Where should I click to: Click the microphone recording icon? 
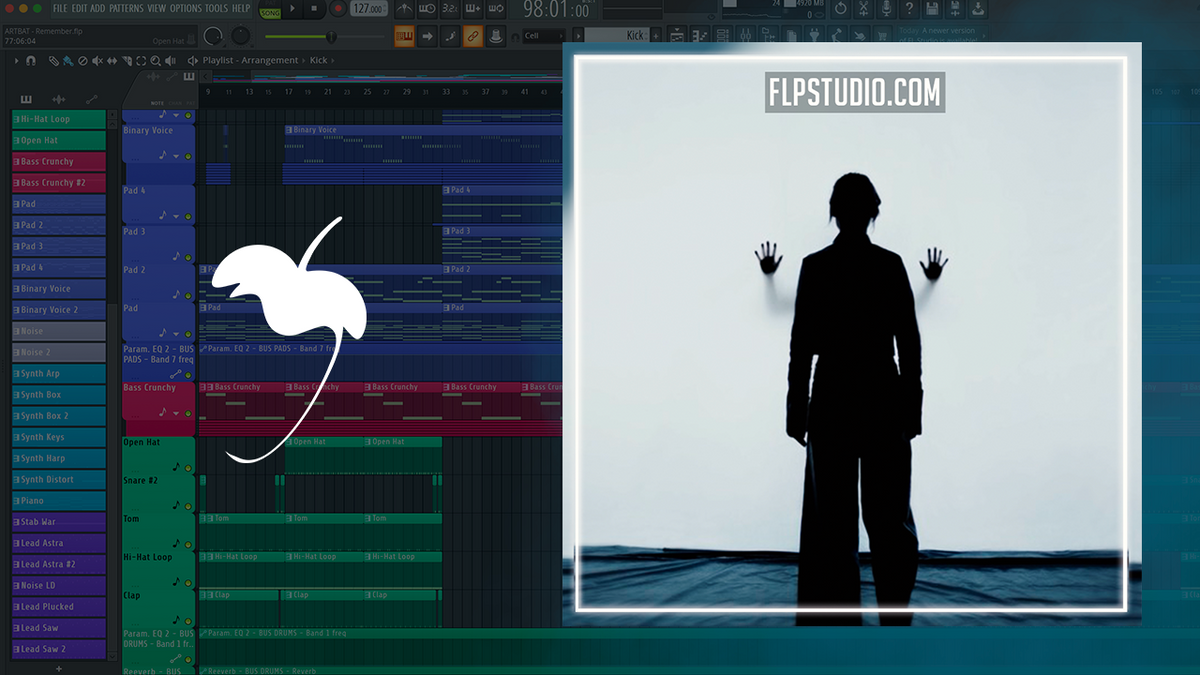pos(886,9)
